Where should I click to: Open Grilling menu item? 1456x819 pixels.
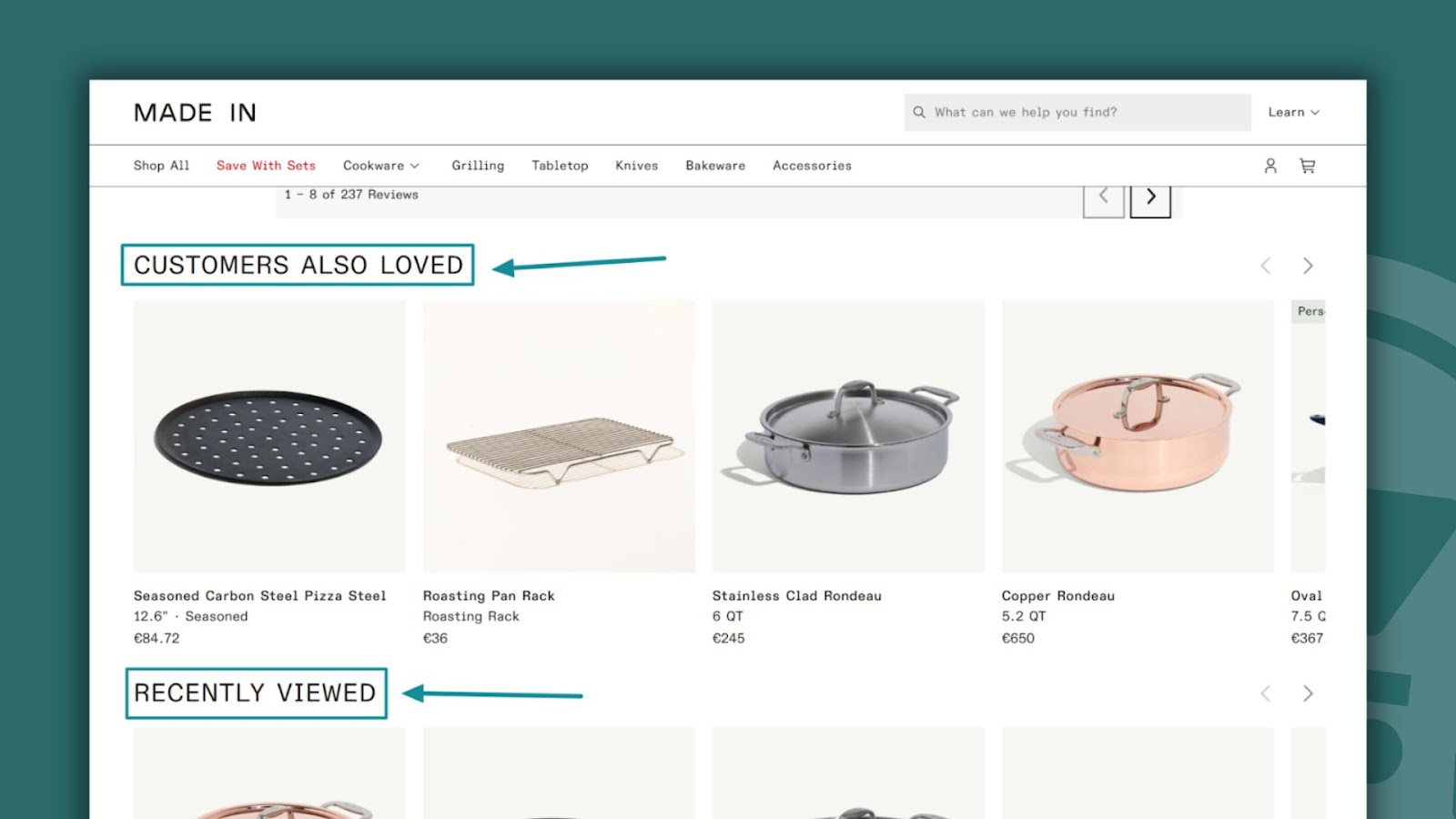478,166
